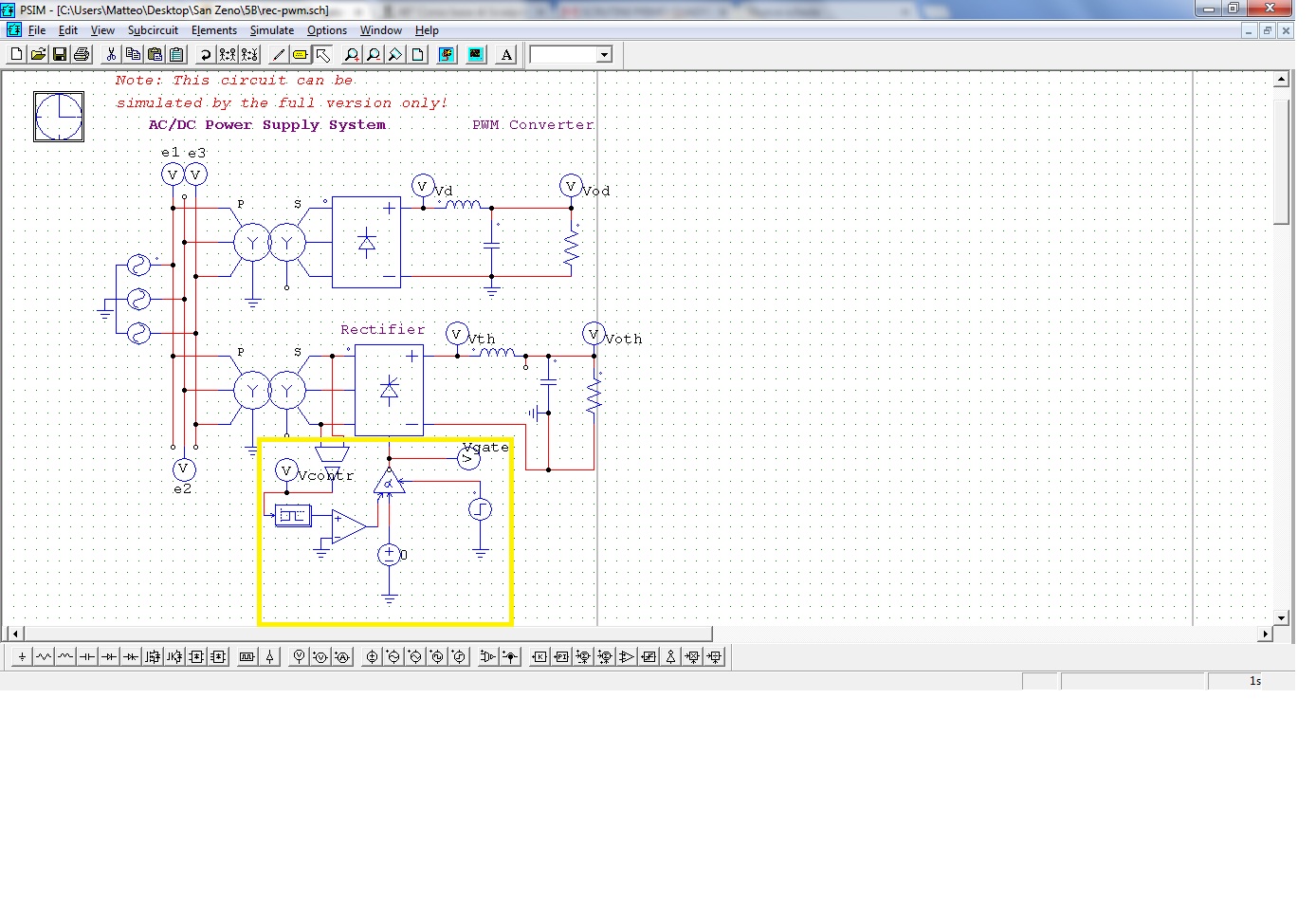Click the Zoom In magnifier icon

click(x=351, y=55)
